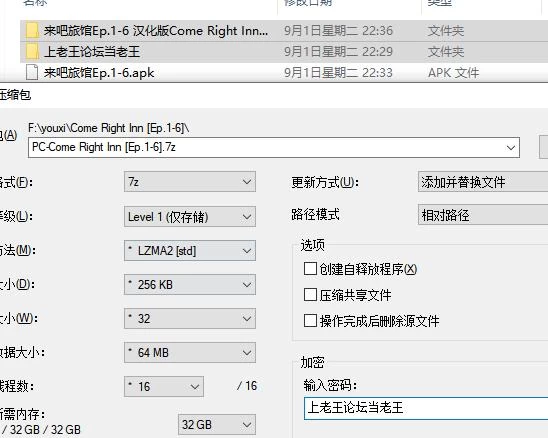Open the 64 MB solid block size dropdown
Viewport: 548px width, 438px height.
point(190,352)
